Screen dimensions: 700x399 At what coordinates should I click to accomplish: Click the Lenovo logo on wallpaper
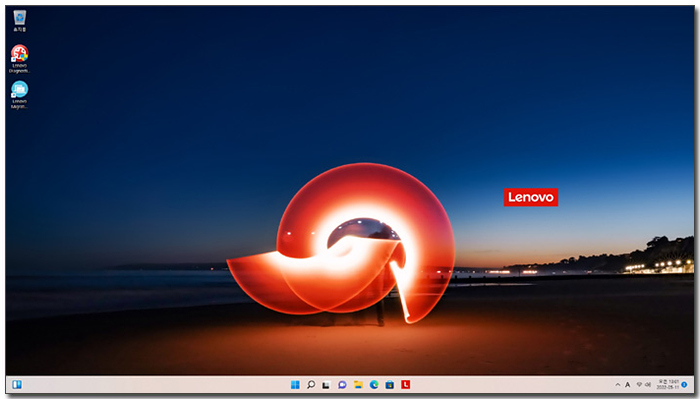[531, 197]
